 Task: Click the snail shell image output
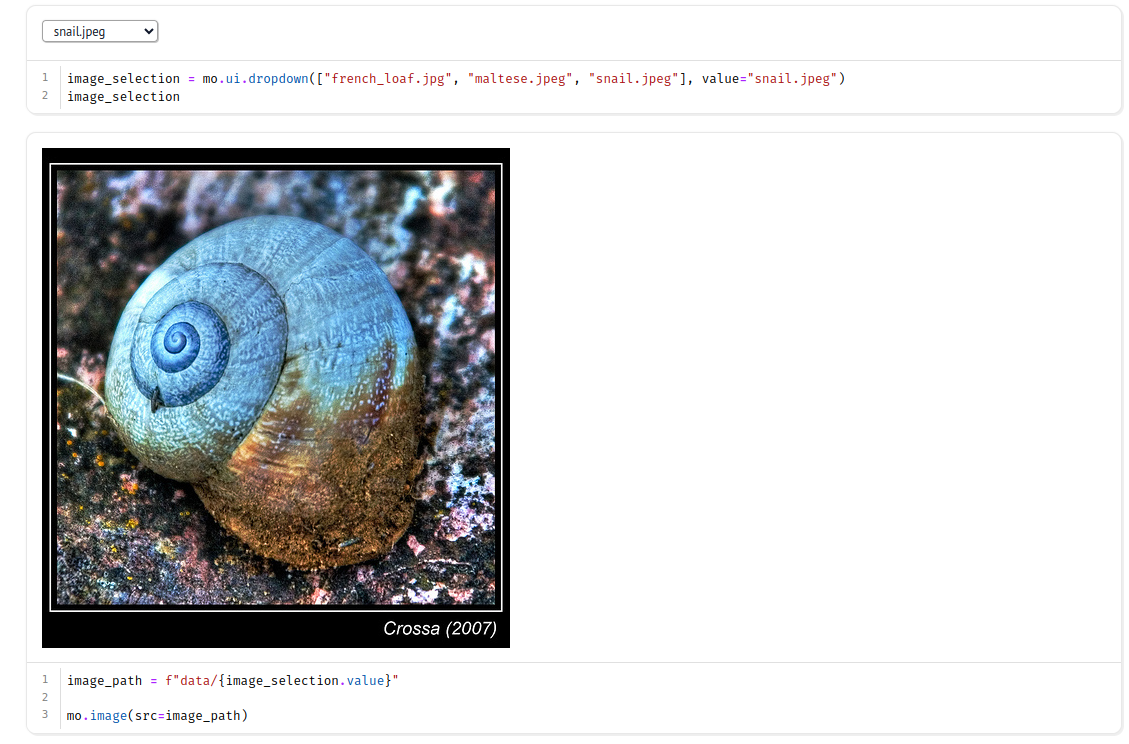tap(276, 398)
